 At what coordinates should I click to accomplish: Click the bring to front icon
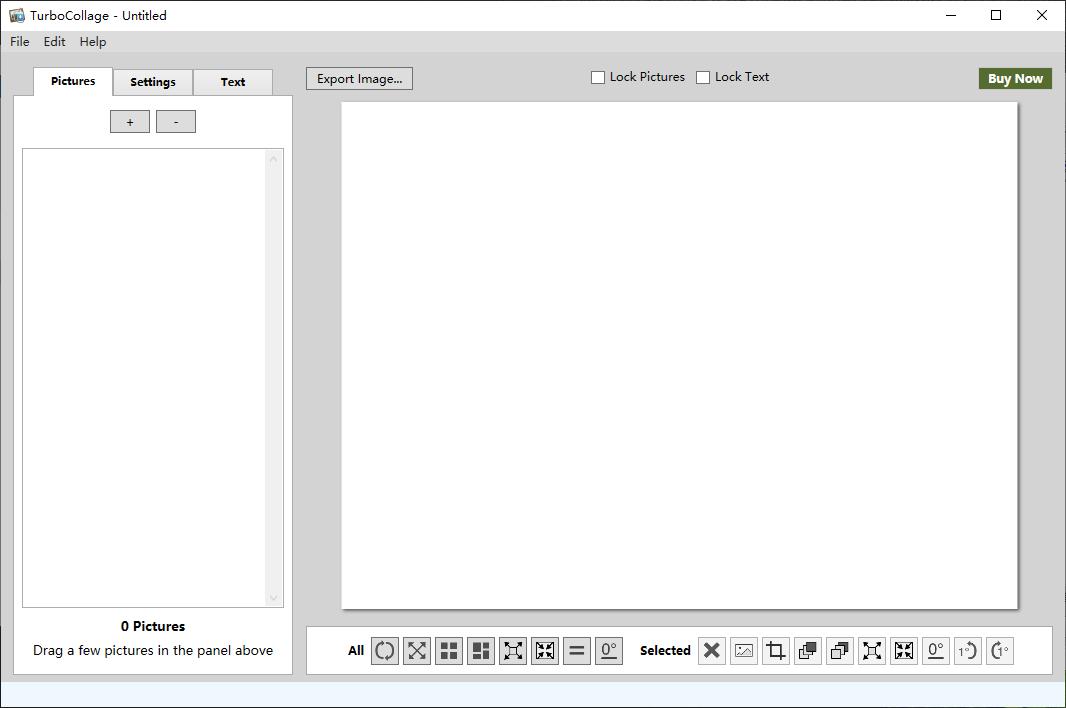coord(808,651)
